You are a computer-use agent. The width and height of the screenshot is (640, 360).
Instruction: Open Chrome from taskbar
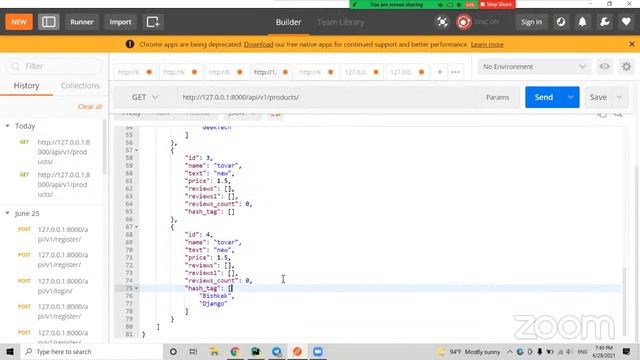(235, 351)
